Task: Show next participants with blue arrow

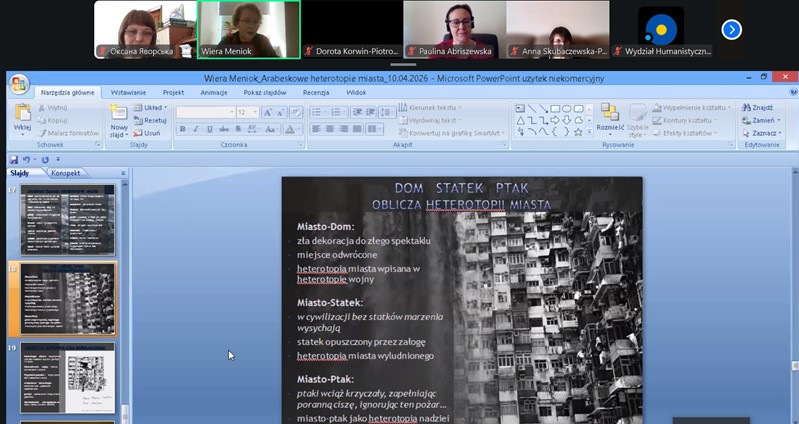Action: pyautogui.click(x=731, y=29)
